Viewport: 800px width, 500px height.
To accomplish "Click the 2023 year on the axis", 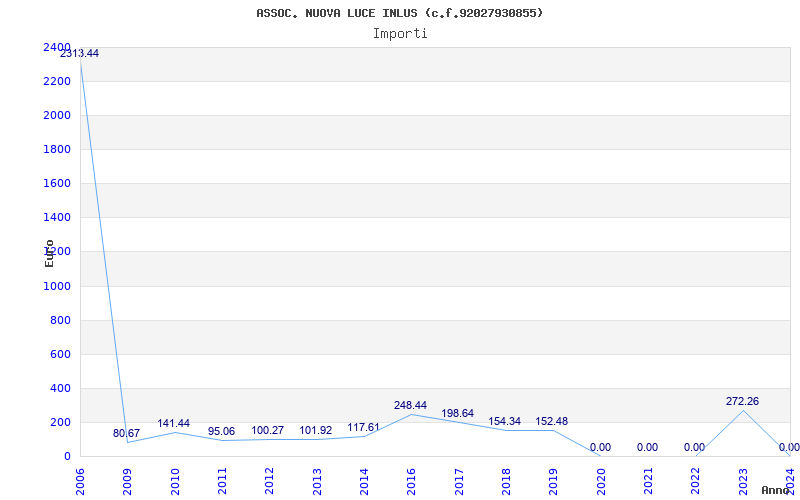I will (743, 481).
